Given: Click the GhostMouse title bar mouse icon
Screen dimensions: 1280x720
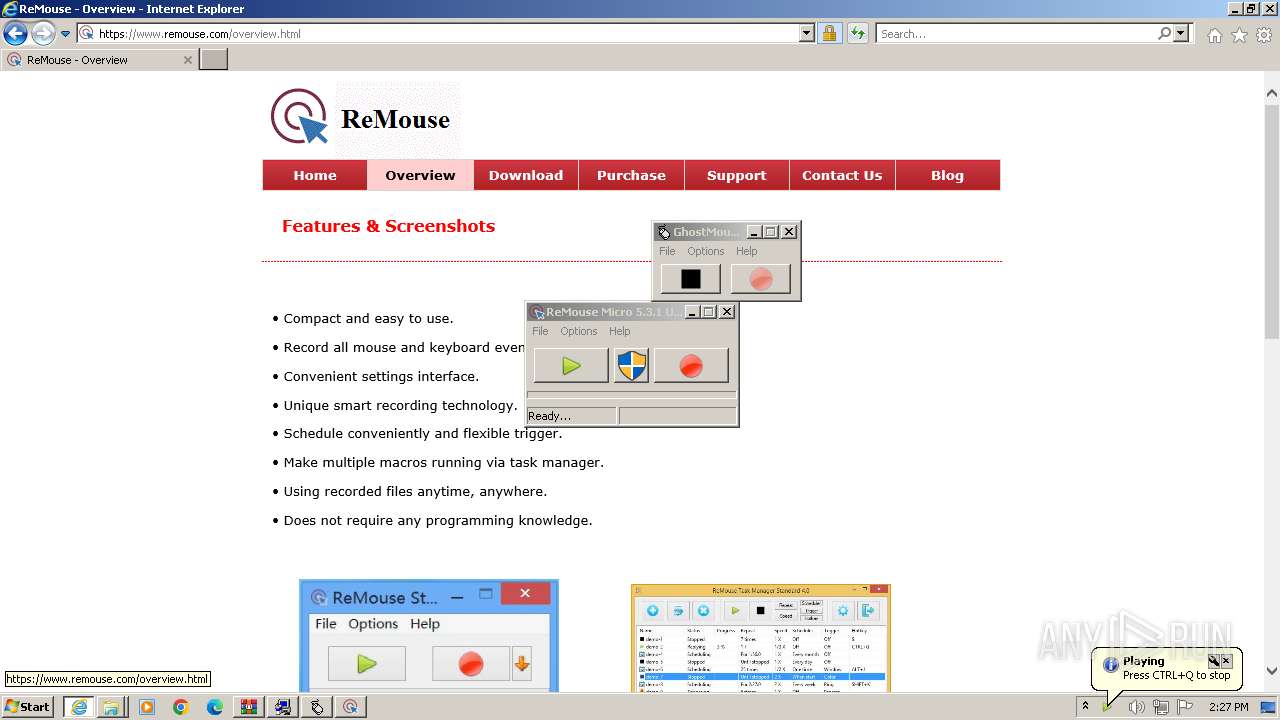Looking at the screenshot, I should [x=664, y=232].
